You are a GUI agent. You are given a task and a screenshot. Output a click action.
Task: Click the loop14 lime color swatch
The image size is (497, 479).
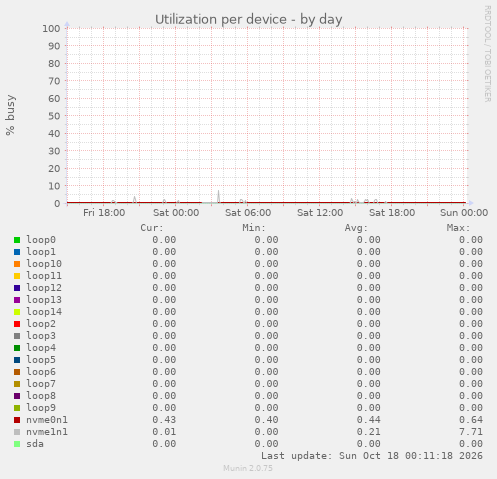(17, 312)
